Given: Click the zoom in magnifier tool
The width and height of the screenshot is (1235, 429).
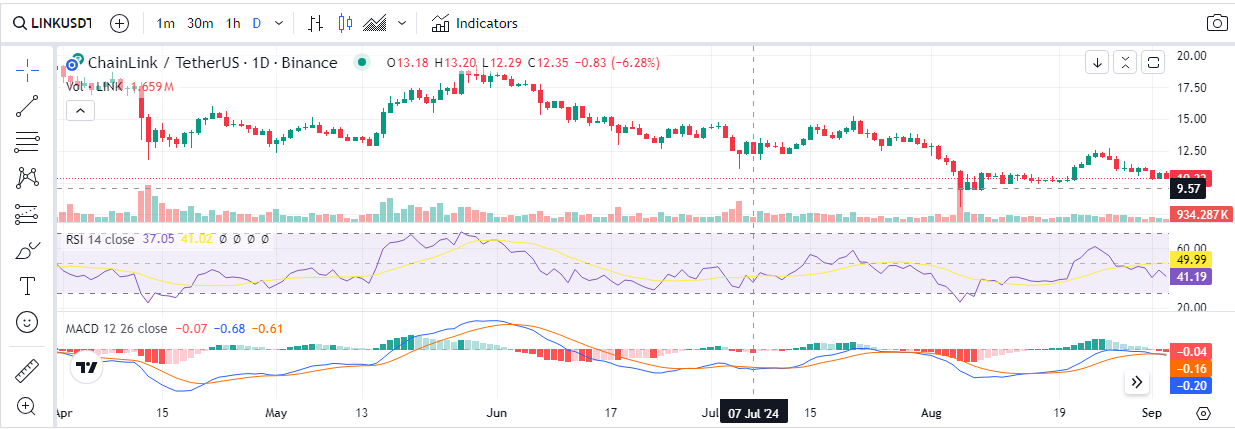Looking at the screenshot, I should tap(27, 406).
